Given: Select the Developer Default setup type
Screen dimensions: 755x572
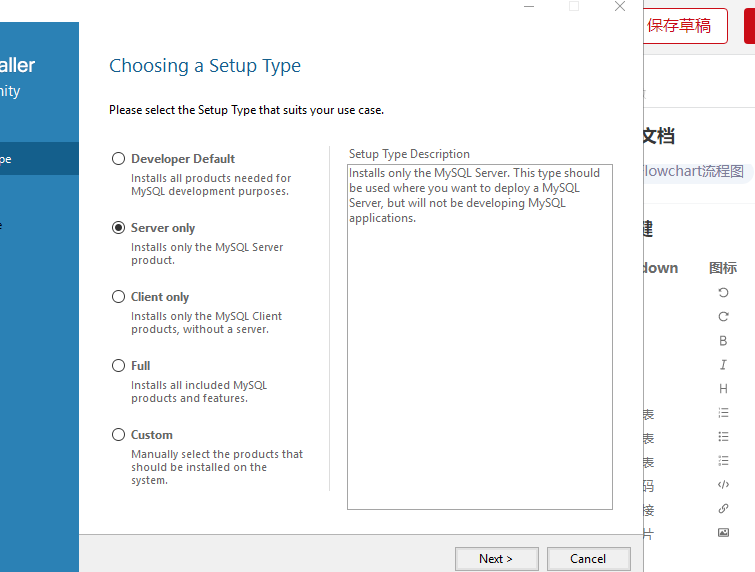Looking at the screenshot, I should pos(118,159).
